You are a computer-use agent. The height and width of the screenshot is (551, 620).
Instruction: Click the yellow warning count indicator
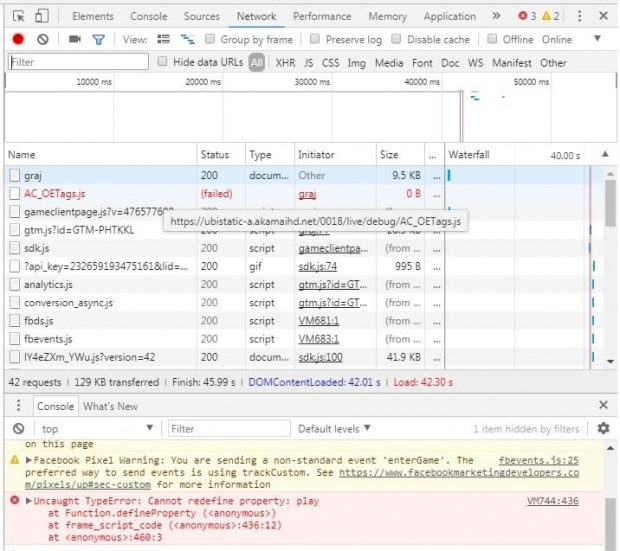(551, 16)
